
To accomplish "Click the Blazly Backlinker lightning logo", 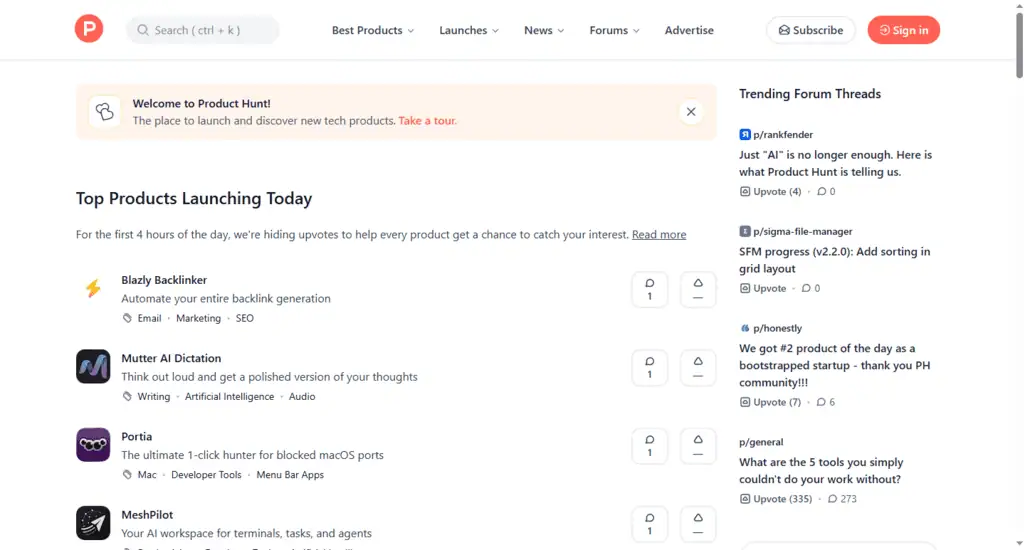I will point(93,288).
